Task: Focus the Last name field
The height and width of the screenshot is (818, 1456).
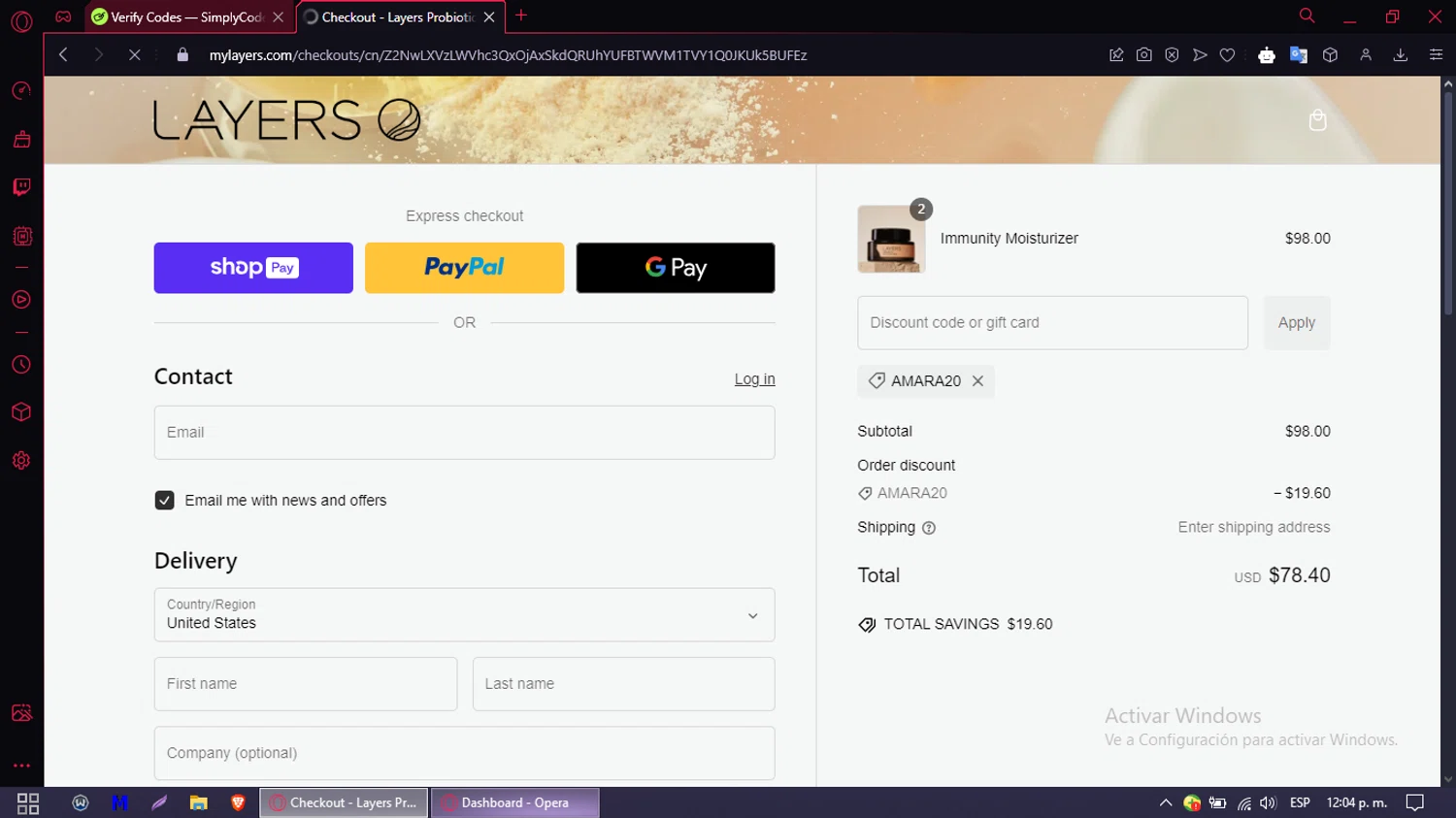Action: 623,684
